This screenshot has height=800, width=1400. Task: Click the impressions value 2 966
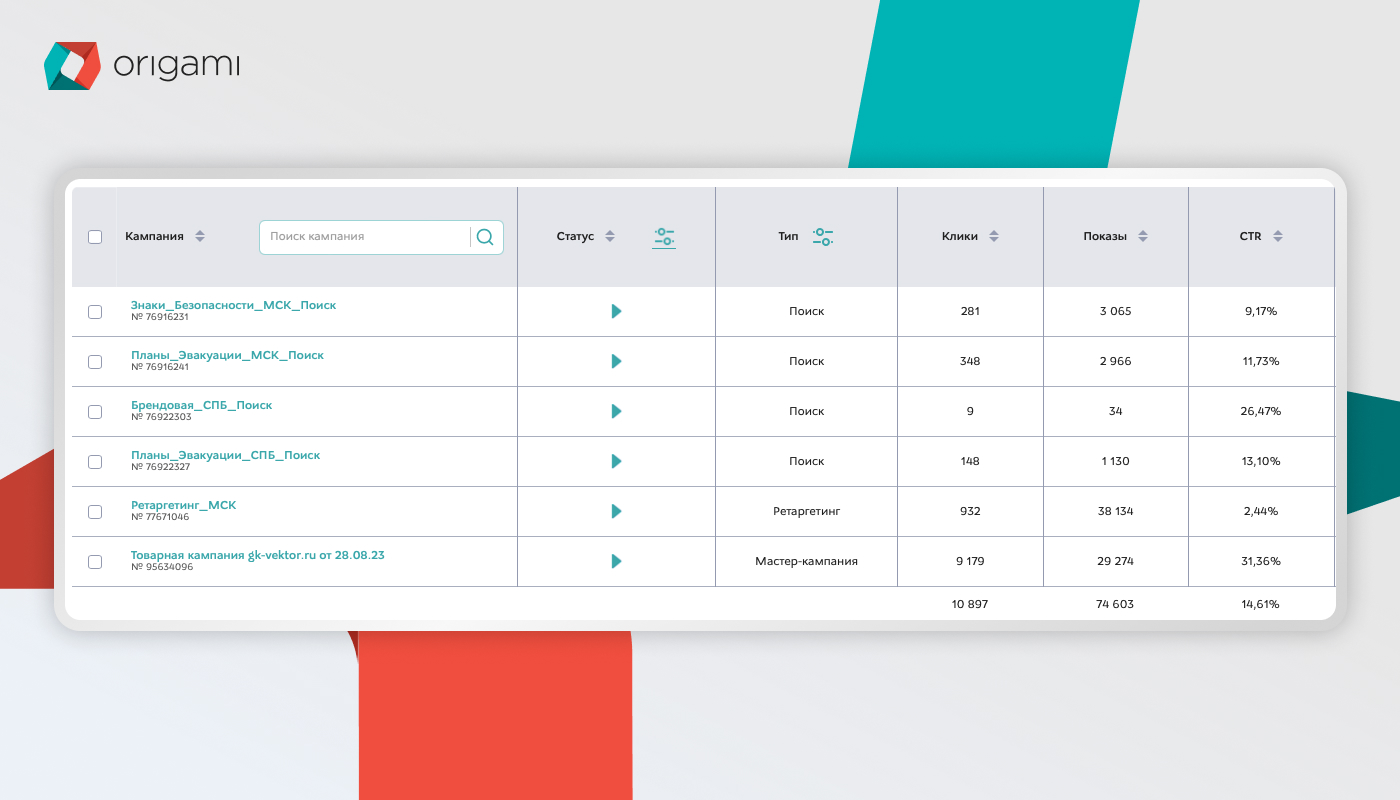pos(1115,361)
